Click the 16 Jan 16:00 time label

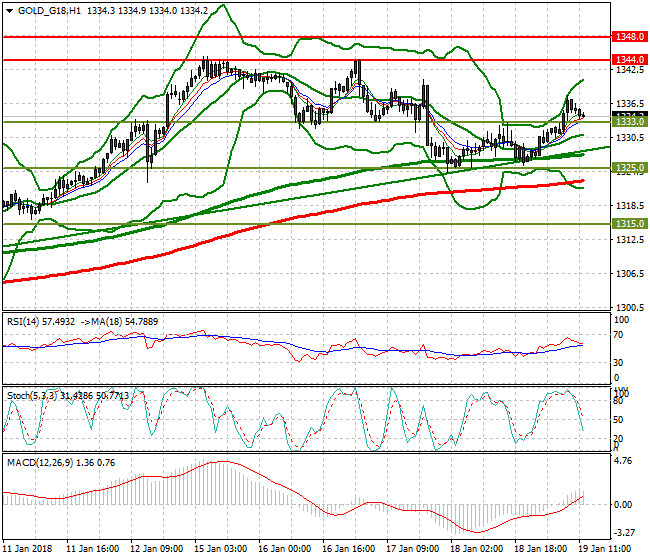349,549
